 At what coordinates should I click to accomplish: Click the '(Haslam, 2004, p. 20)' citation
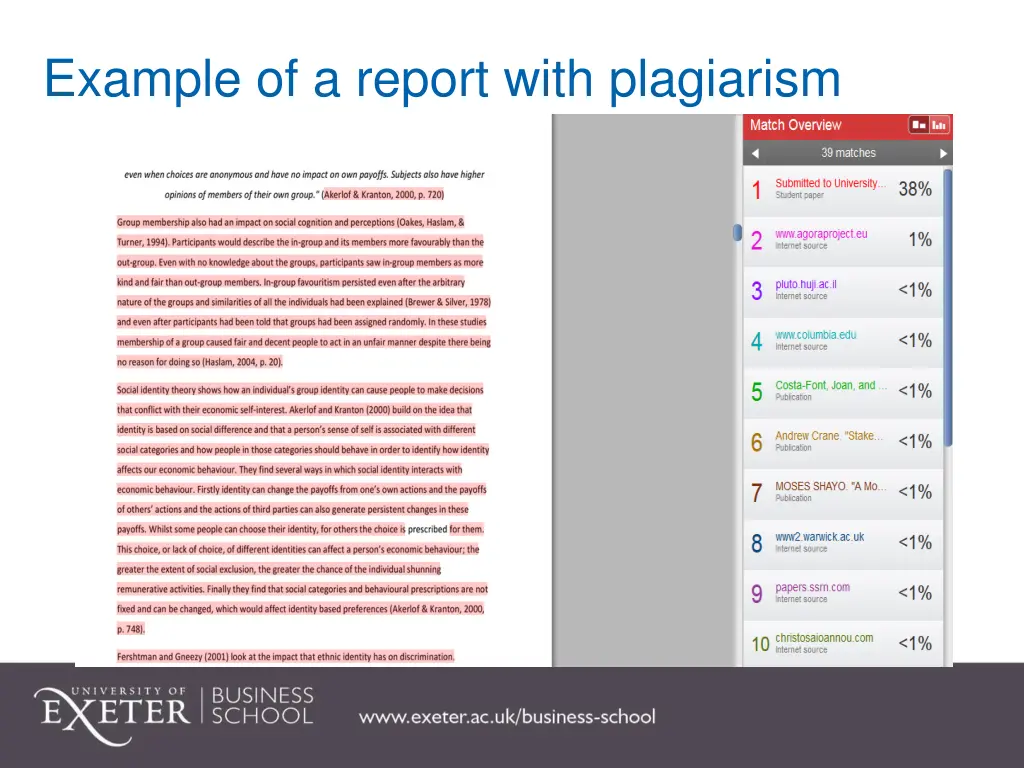pos(242,362)
